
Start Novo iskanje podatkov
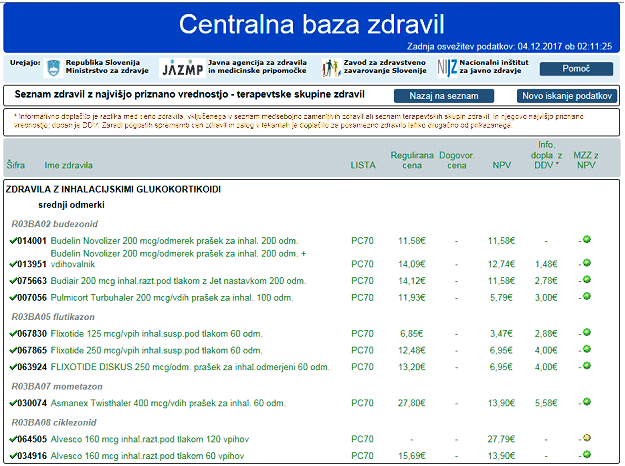click(x=567, y=96)
